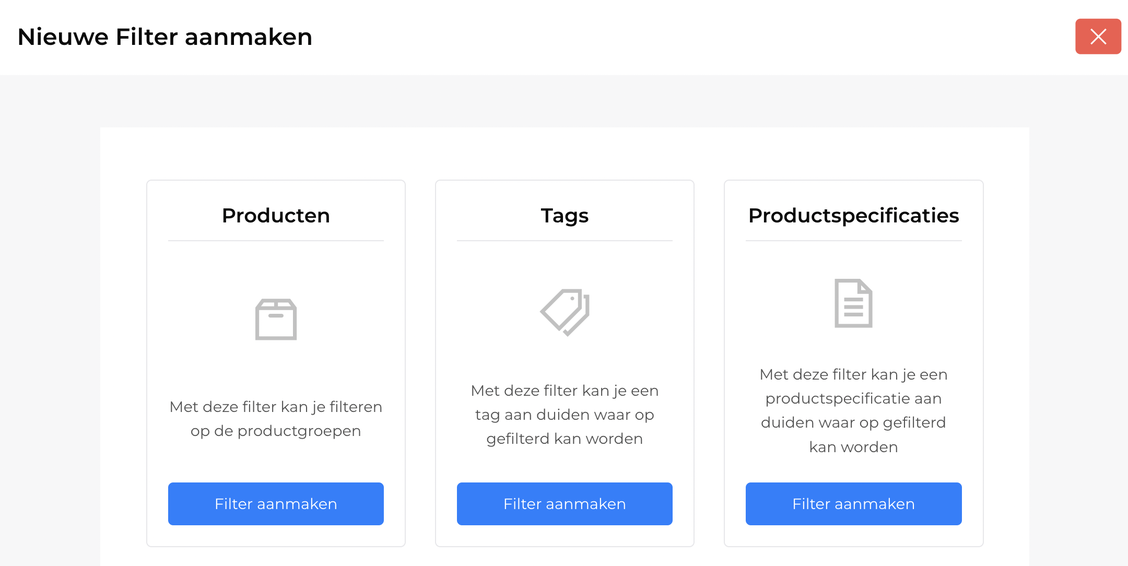Create a filter for Producten
This screenshot has width=1128, height=566.
tap(276, 504)
